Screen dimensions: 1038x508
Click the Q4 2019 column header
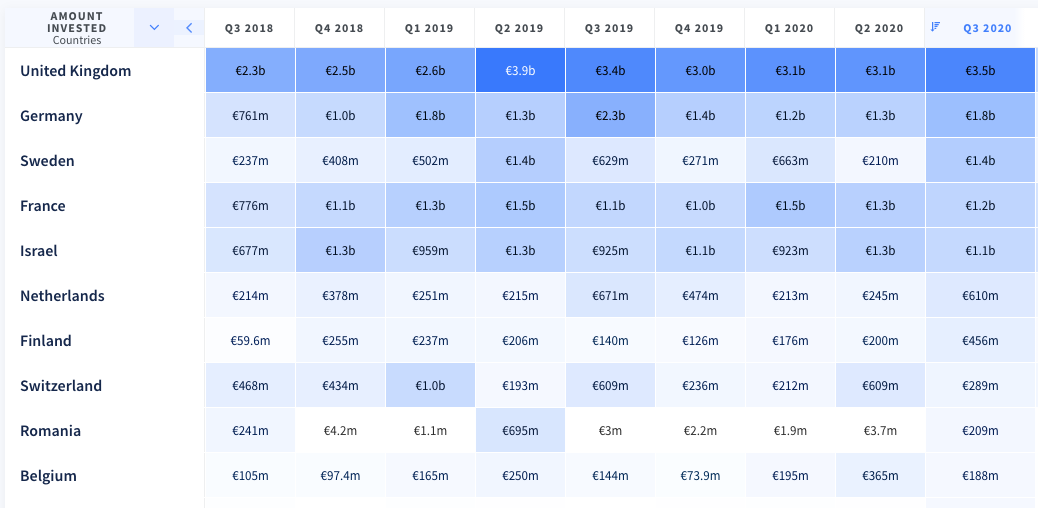[x=699, y=28]
